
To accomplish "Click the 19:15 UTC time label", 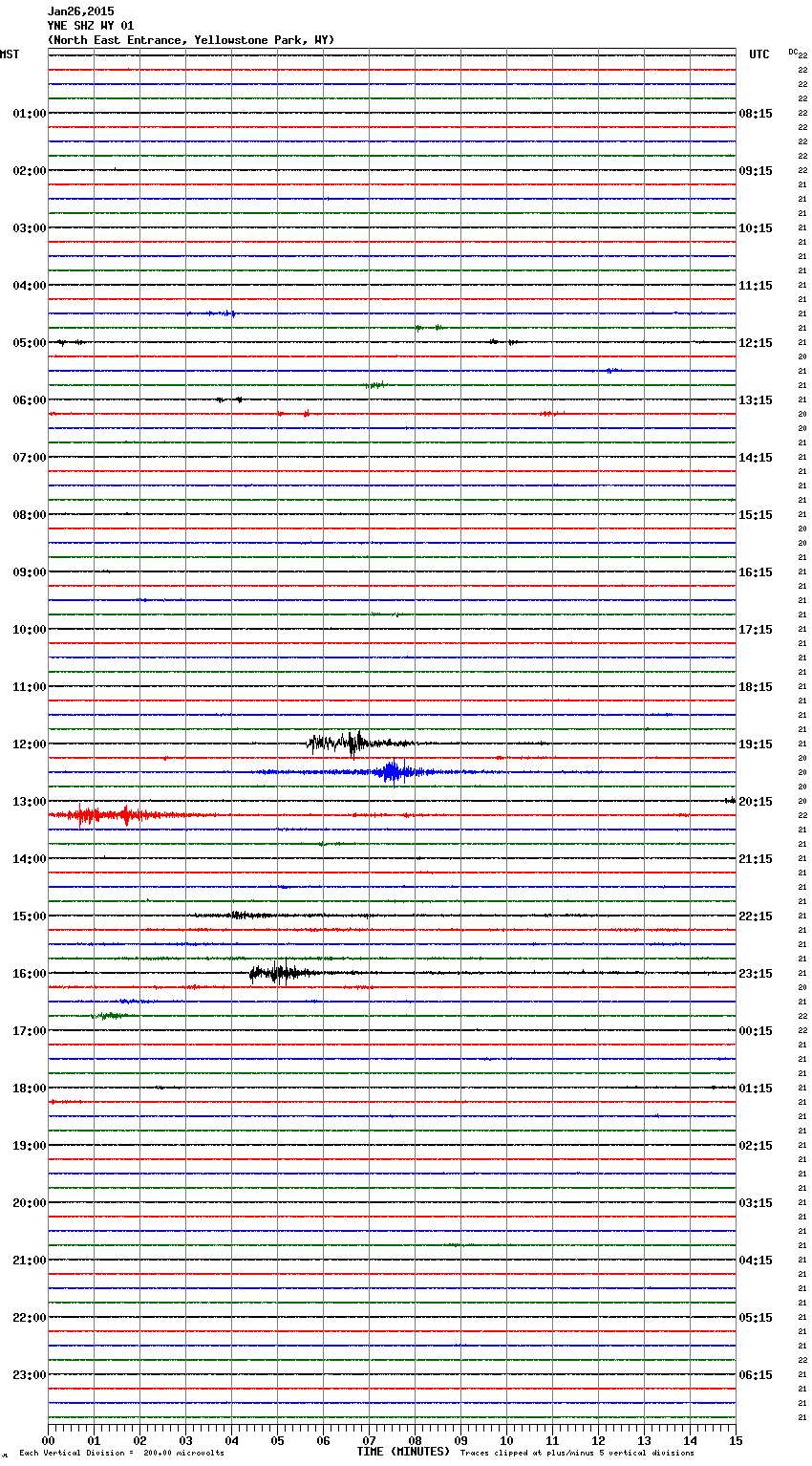I will pyautogui.click(x=756, y=744).
